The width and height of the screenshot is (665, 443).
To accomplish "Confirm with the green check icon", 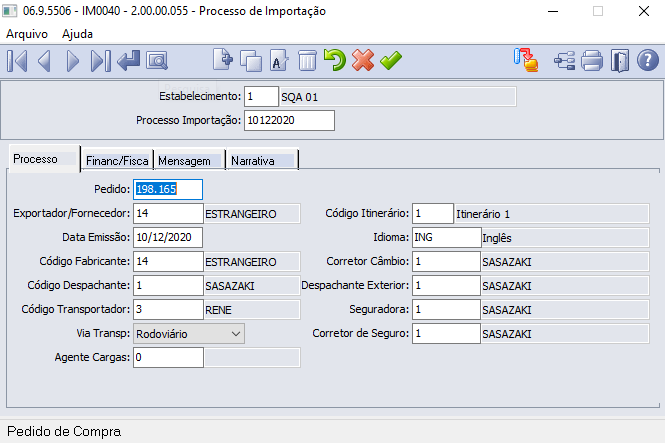I will click(391, 60).
